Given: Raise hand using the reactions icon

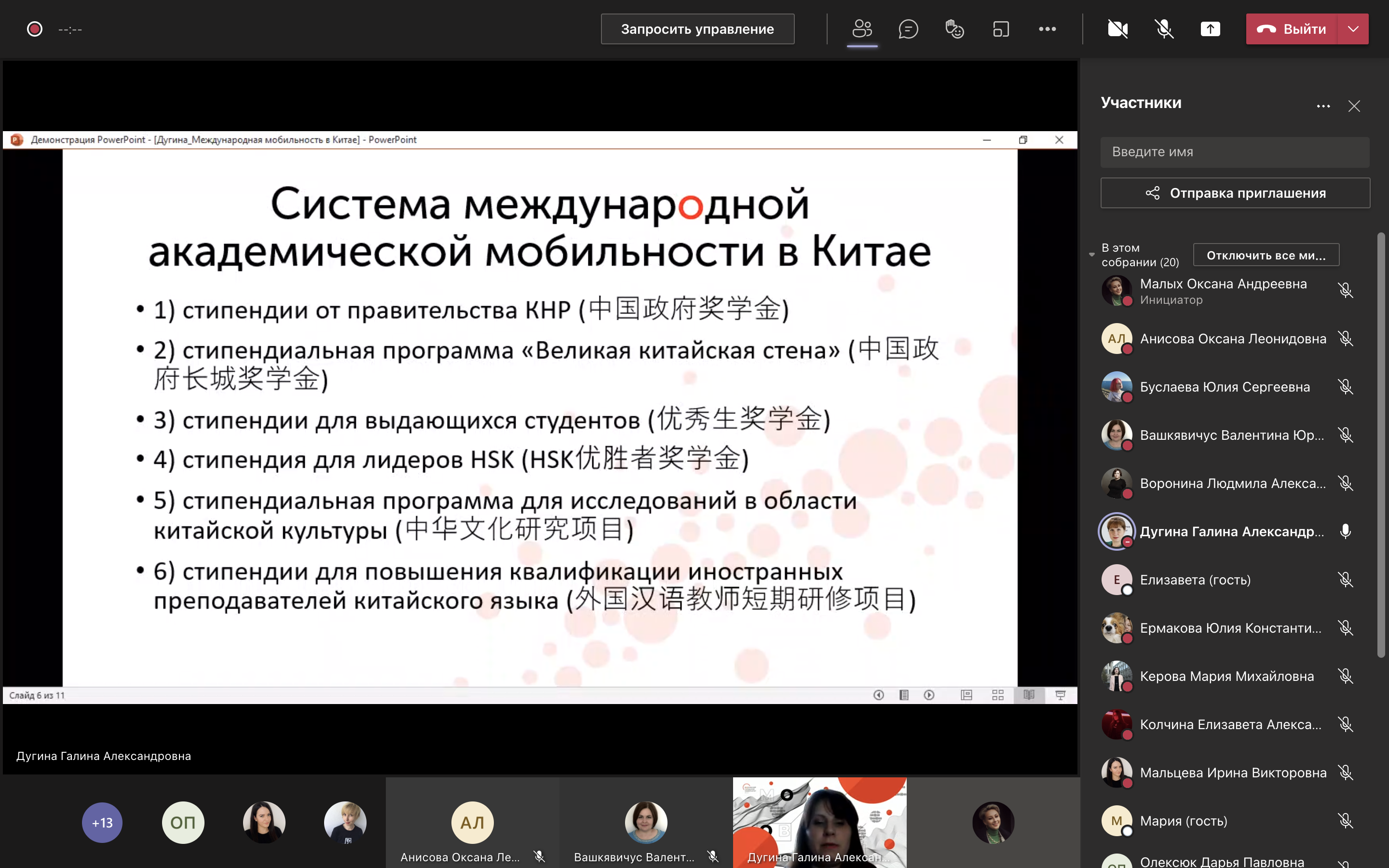Looking at the screenshot, I should point(954,29).
